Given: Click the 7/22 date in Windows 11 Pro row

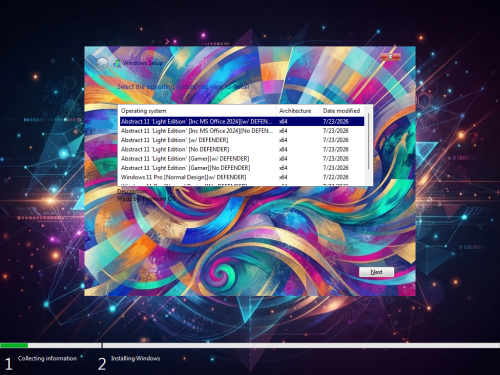Looking at the screenshot, I should 336,177.
